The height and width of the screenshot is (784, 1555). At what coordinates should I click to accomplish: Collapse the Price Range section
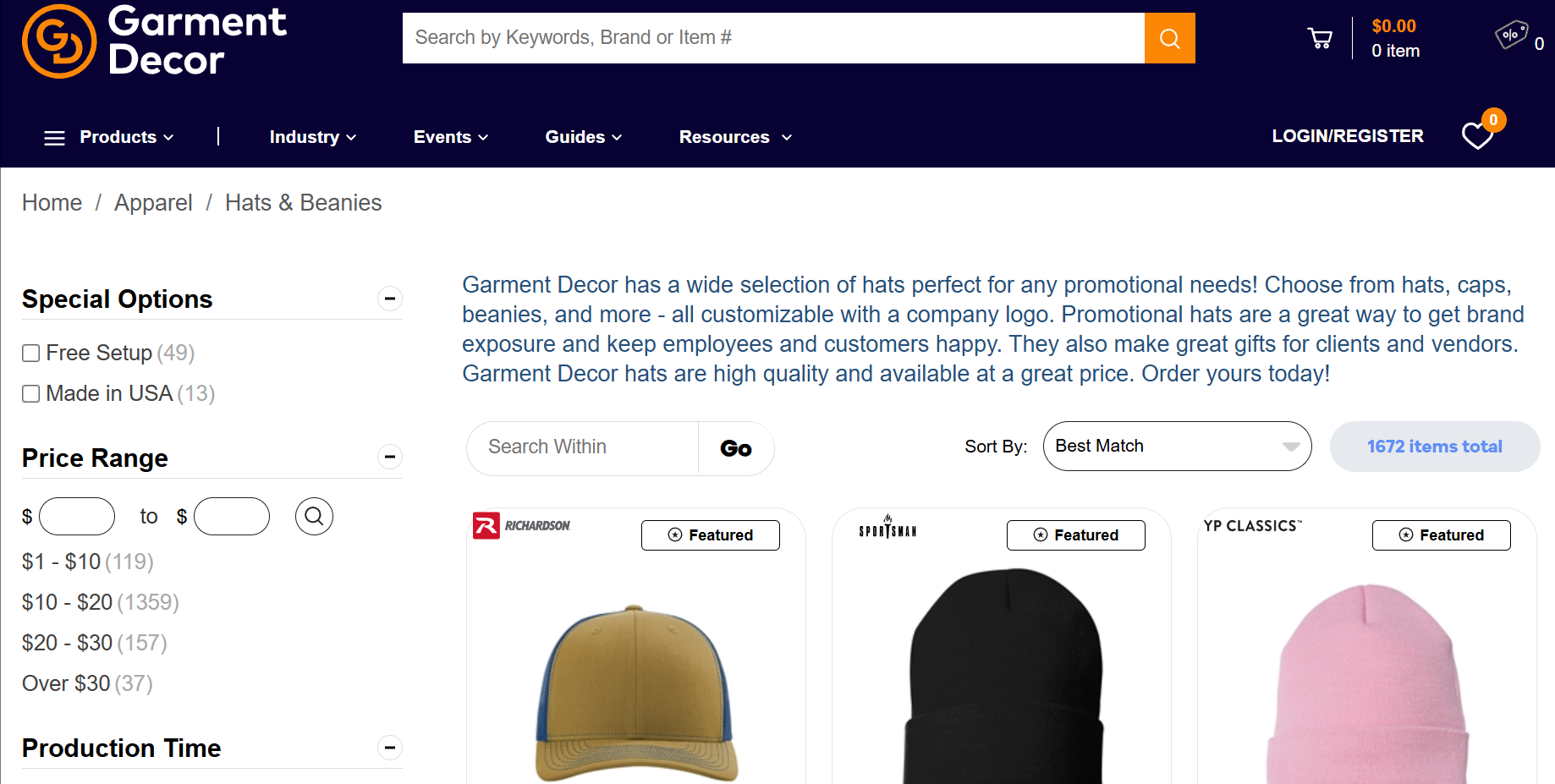[x=389, y=458]
